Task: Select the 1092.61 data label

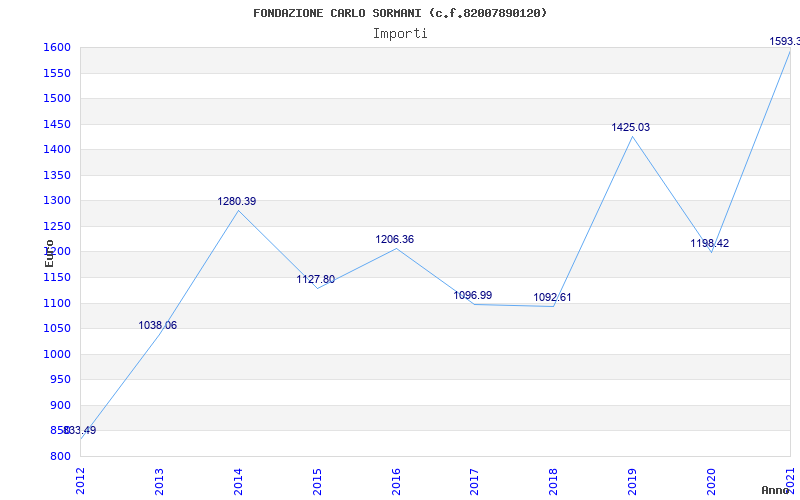Action: click(x=553, y=297)
